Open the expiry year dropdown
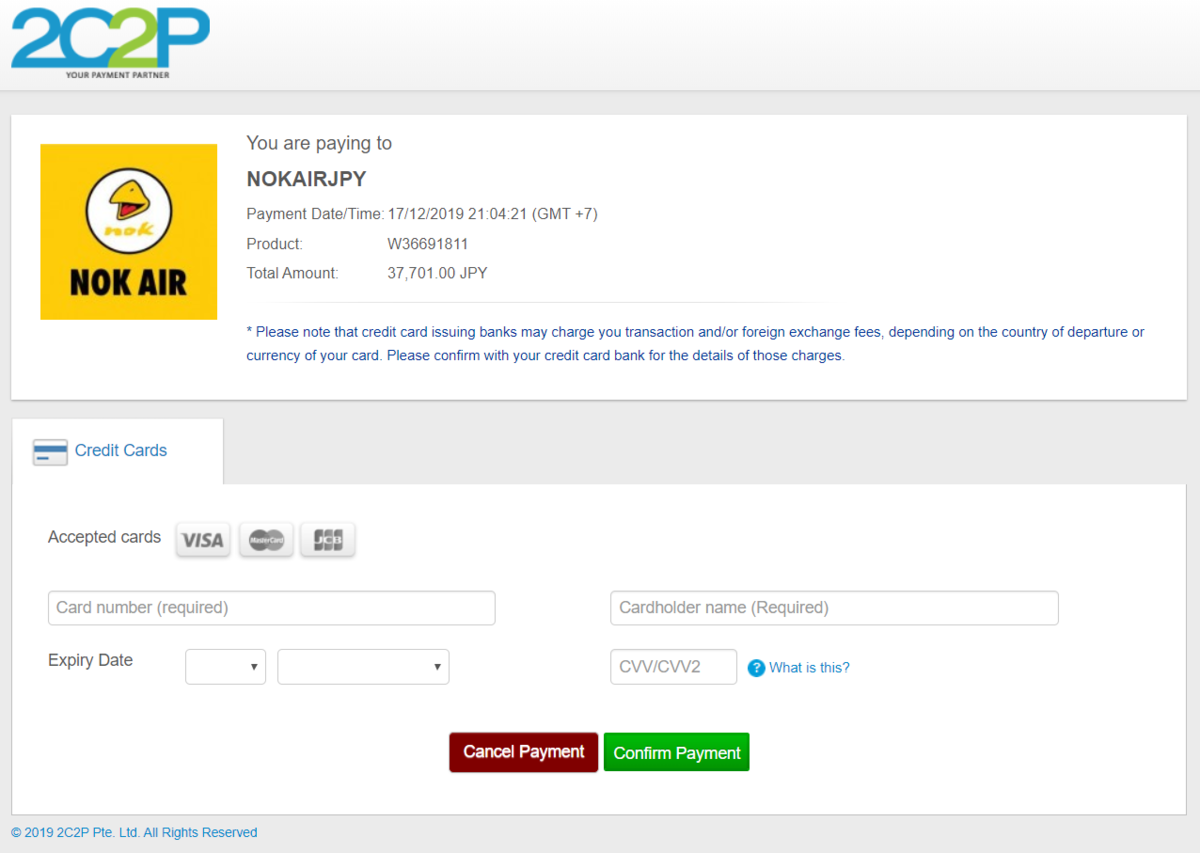1200x853 pixels. pyautogui.click(x=364, y=667)
